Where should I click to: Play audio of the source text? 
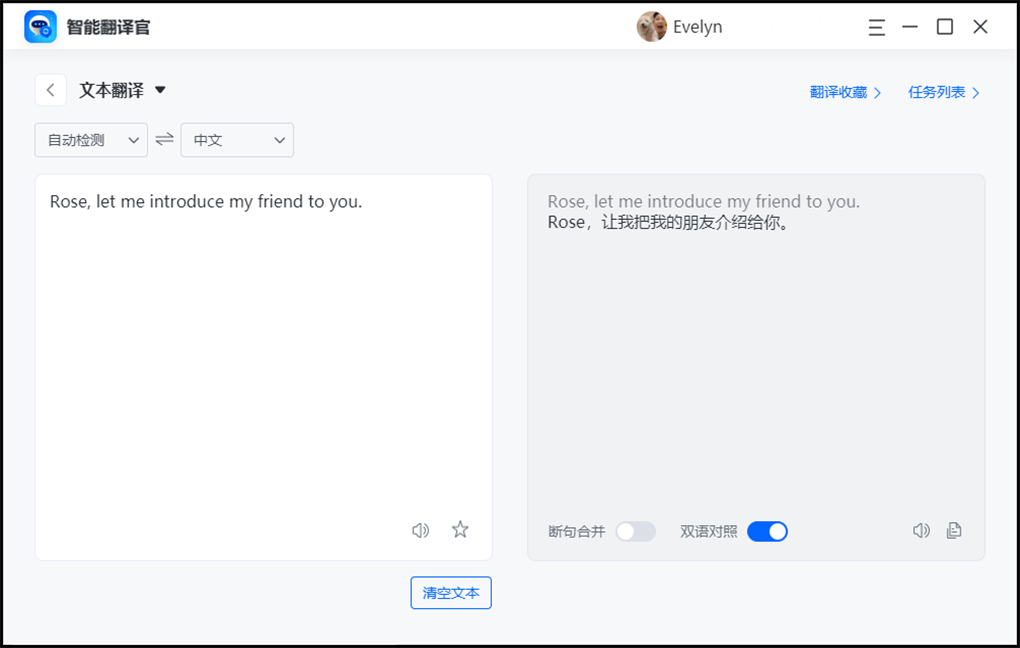421,530
